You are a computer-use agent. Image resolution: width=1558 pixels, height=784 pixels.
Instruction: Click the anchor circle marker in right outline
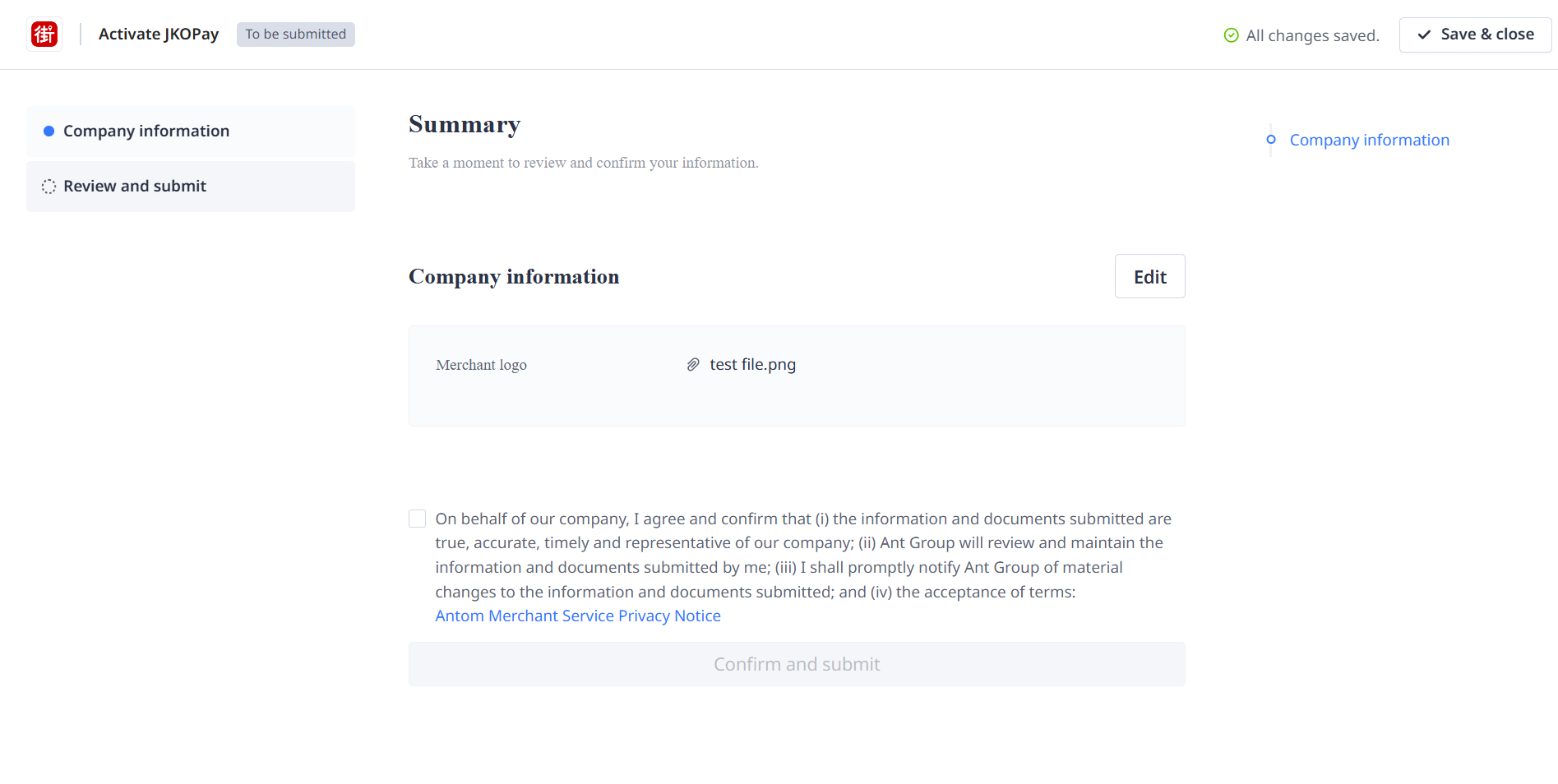coord(1271,140)
